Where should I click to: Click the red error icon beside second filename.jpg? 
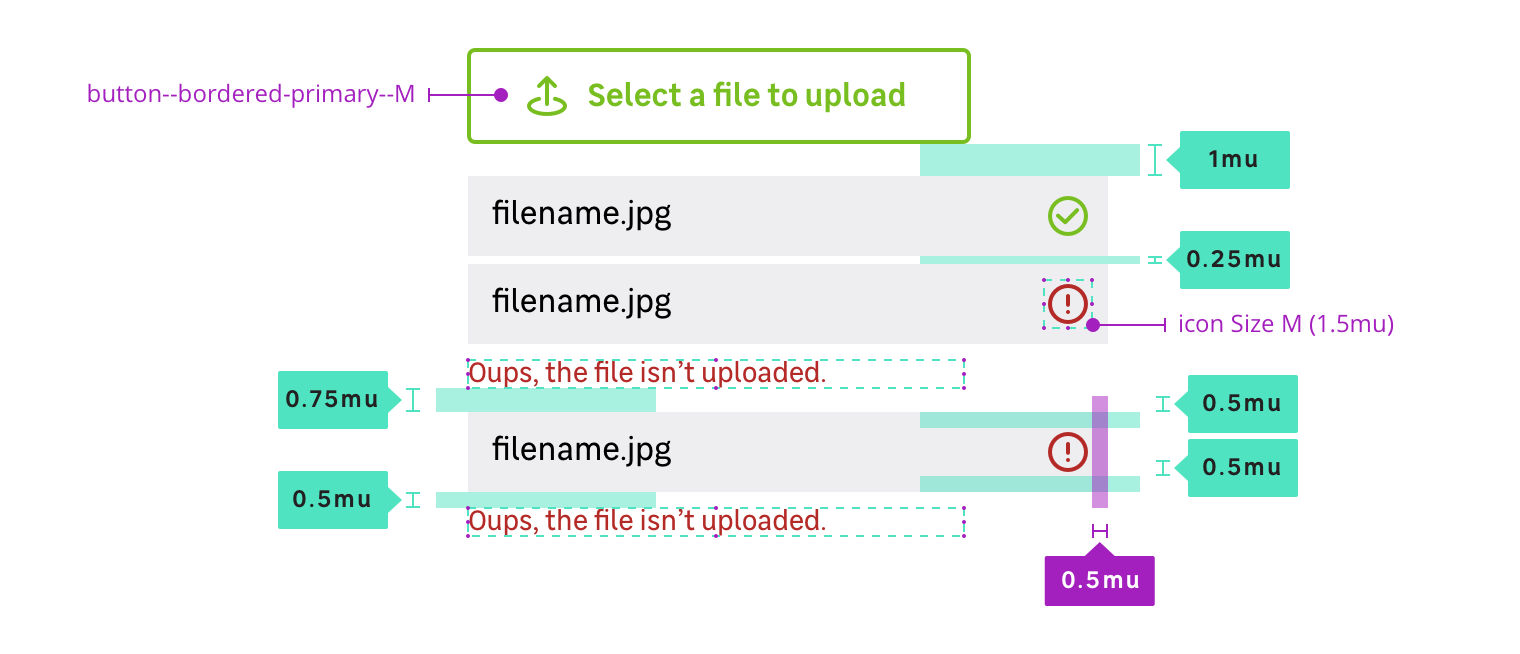[1067, 303]
